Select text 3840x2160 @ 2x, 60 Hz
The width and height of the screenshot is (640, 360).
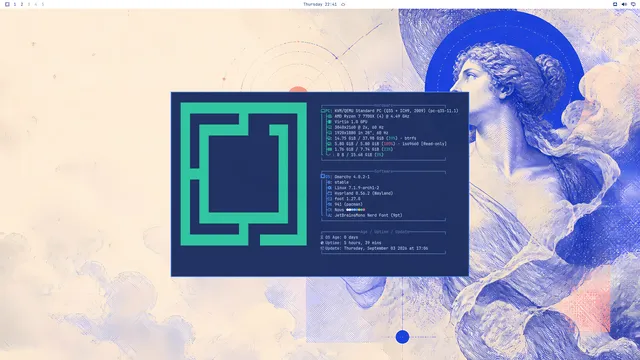coord(359,127)
